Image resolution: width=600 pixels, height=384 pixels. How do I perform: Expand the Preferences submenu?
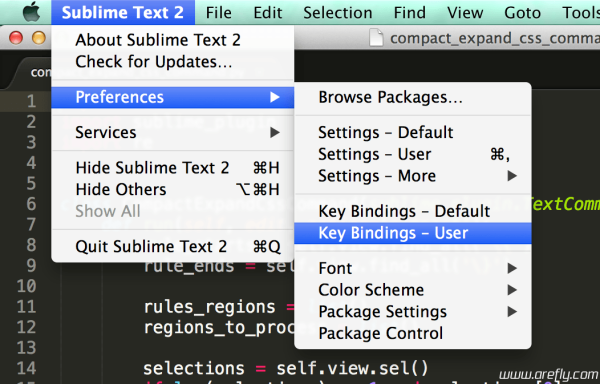click(173, 97)
